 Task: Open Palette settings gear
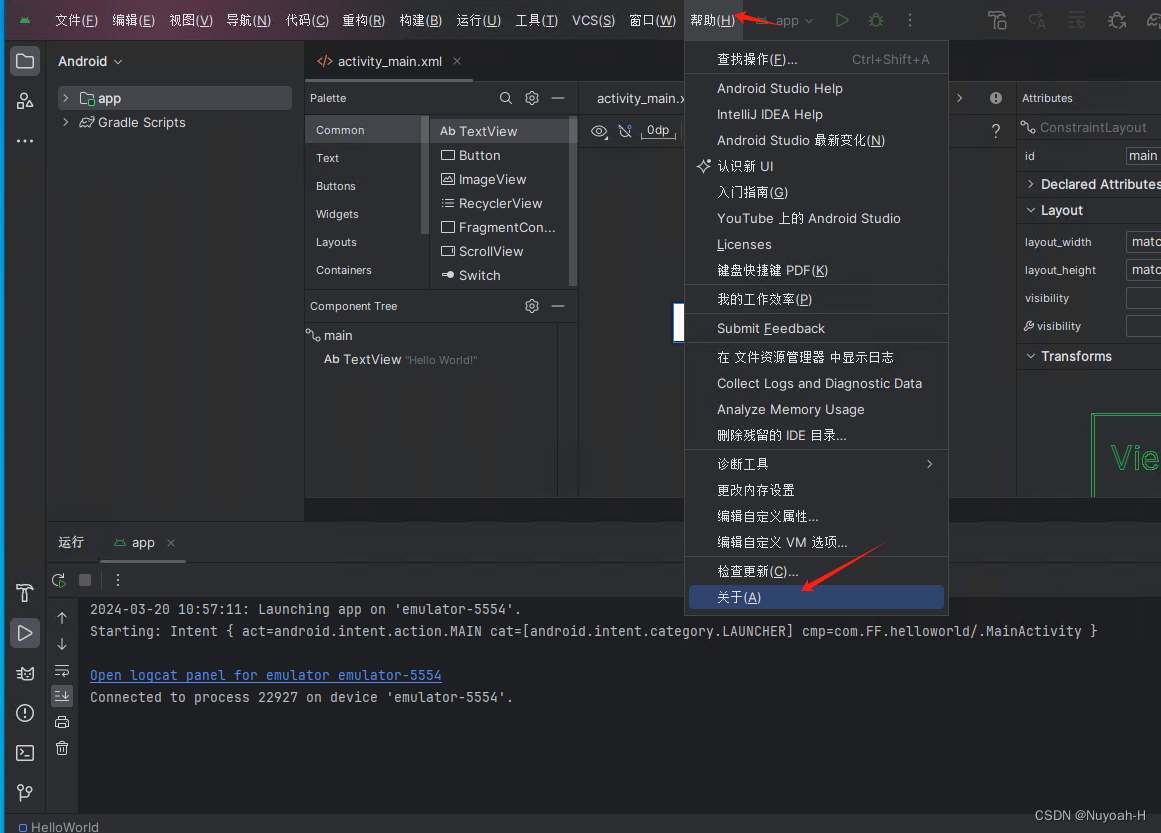click(x=532, y=98)
